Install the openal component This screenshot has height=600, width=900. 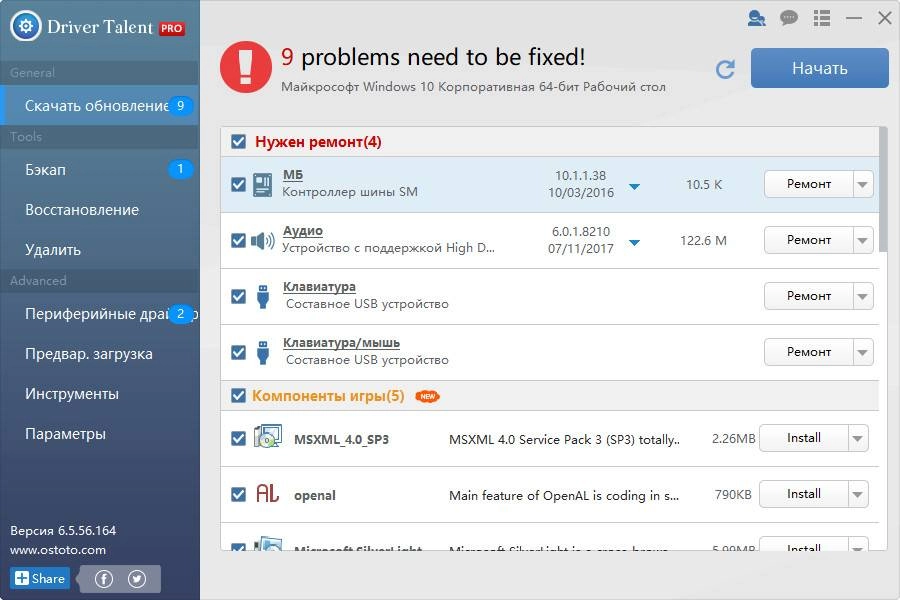point(804,494)
